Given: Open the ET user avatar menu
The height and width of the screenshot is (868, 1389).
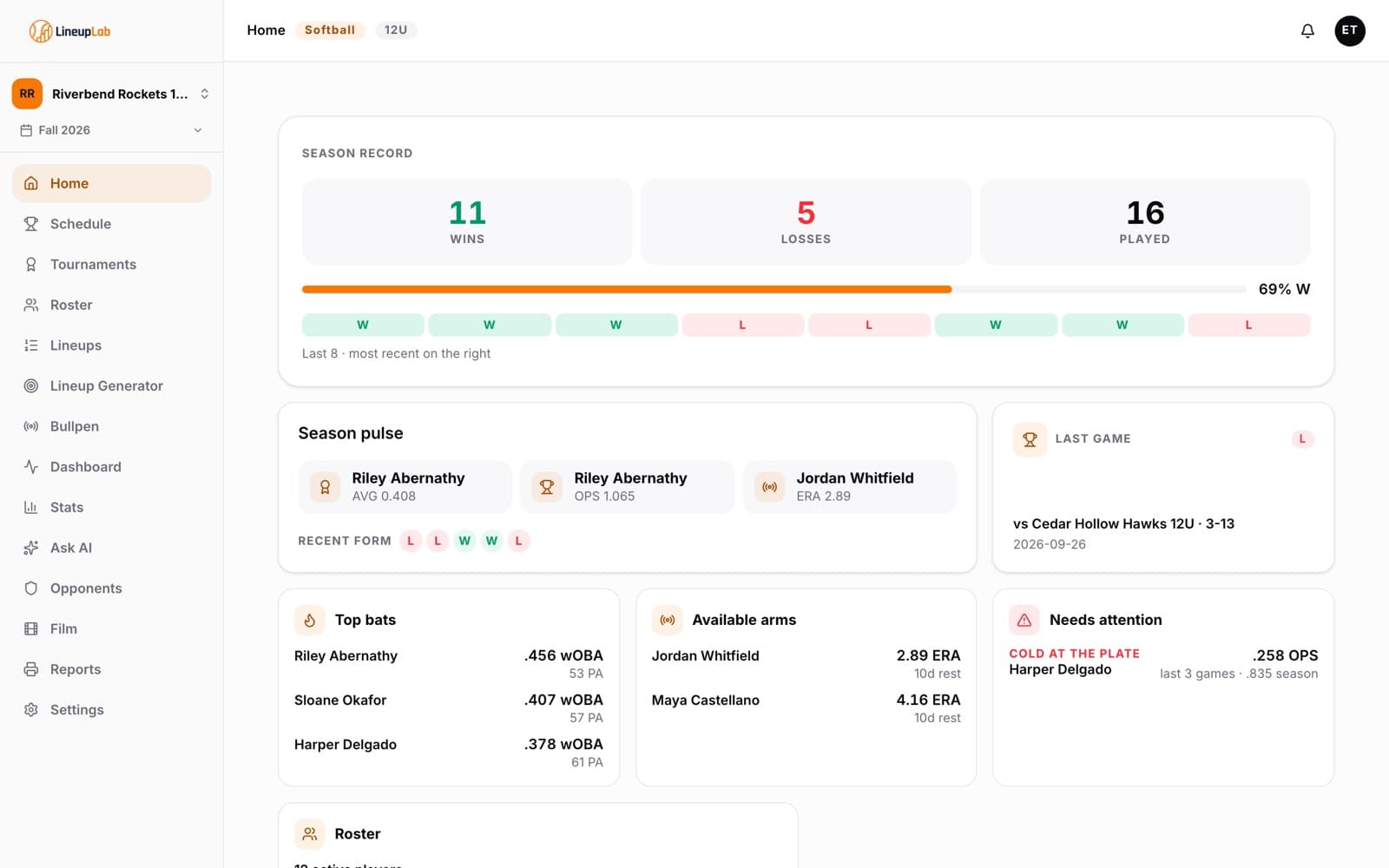Looking at the screenshot, I should [x=1350, y=30].
